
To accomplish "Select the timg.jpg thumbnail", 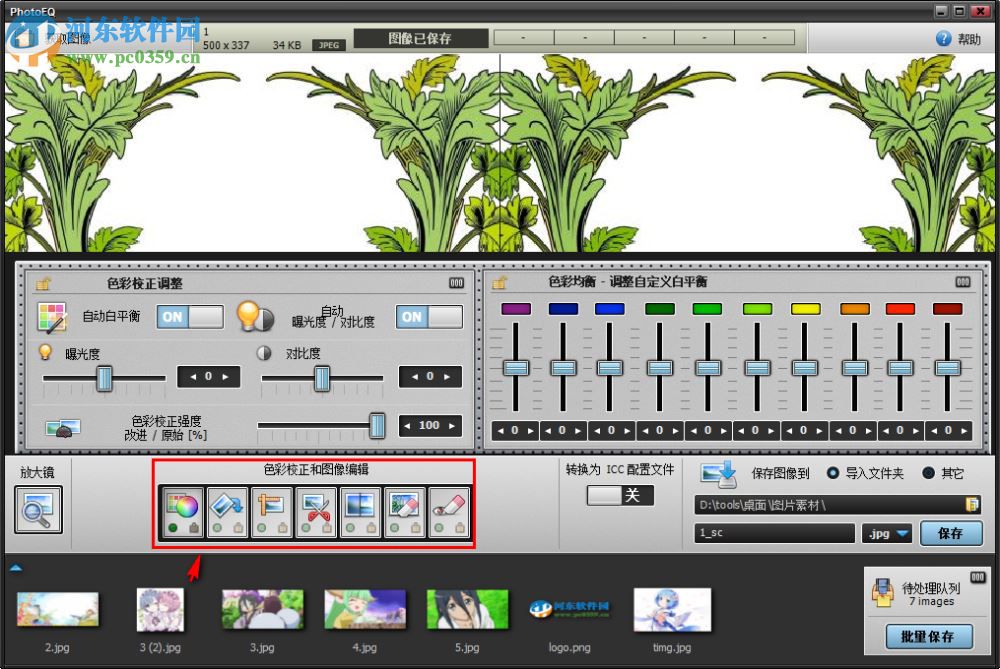I will pyautogui.click(x=672, y=609).
